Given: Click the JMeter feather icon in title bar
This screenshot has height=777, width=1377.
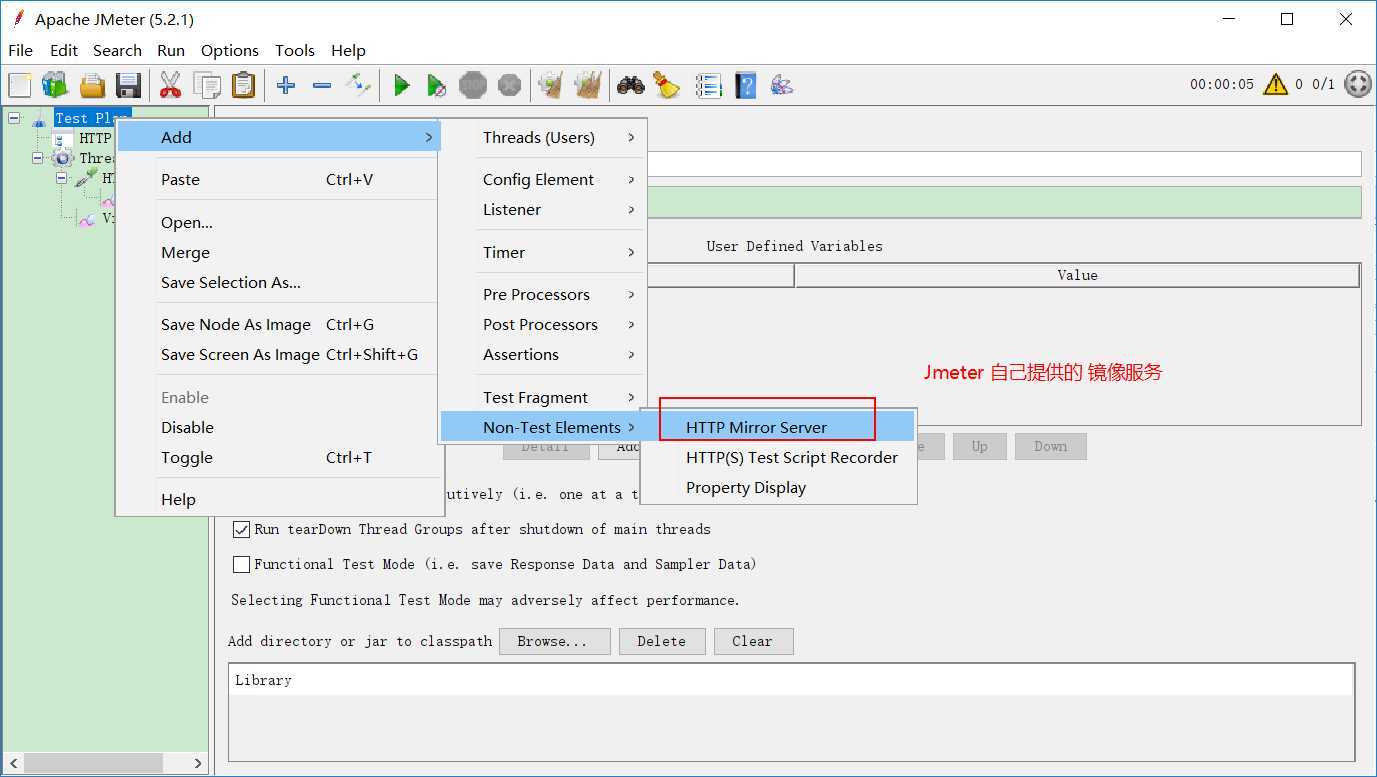Looking at the screenshot, I should click(18, 19).
